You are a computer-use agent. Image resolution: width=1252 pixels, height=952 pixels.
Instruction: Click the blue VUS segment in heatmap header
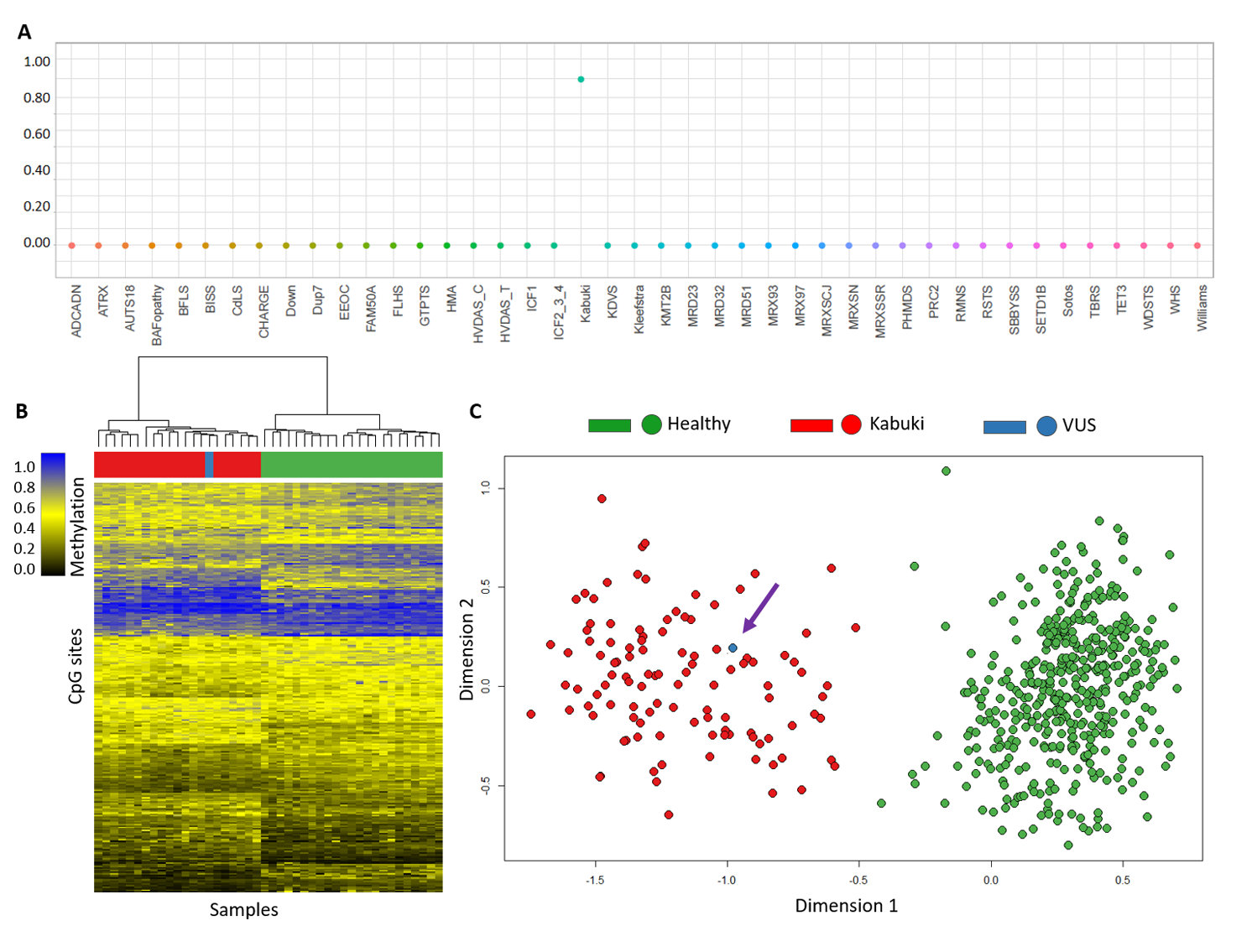[209, 465]
